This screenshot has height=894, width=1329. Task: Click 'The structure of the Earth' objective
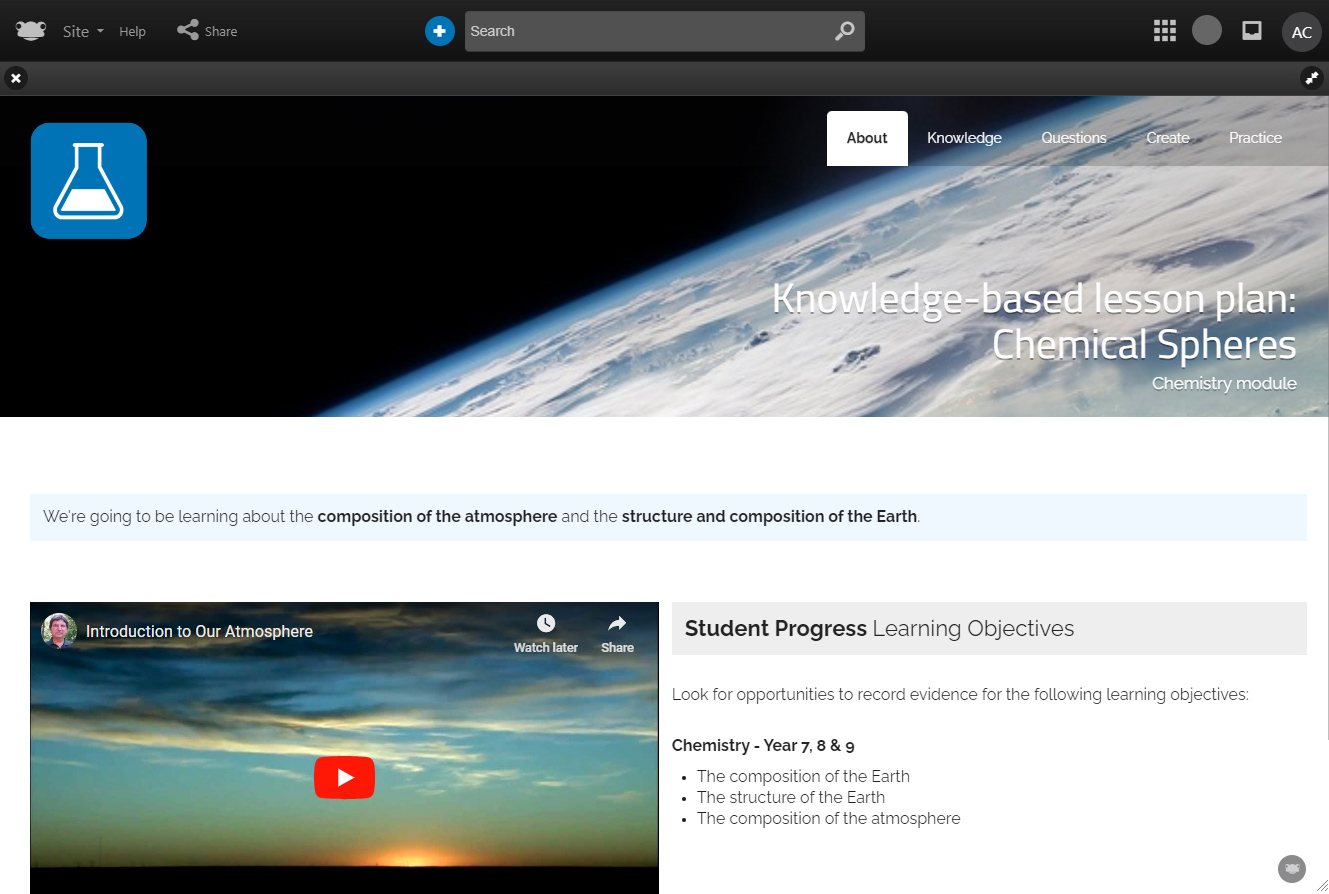coord(791,797)
